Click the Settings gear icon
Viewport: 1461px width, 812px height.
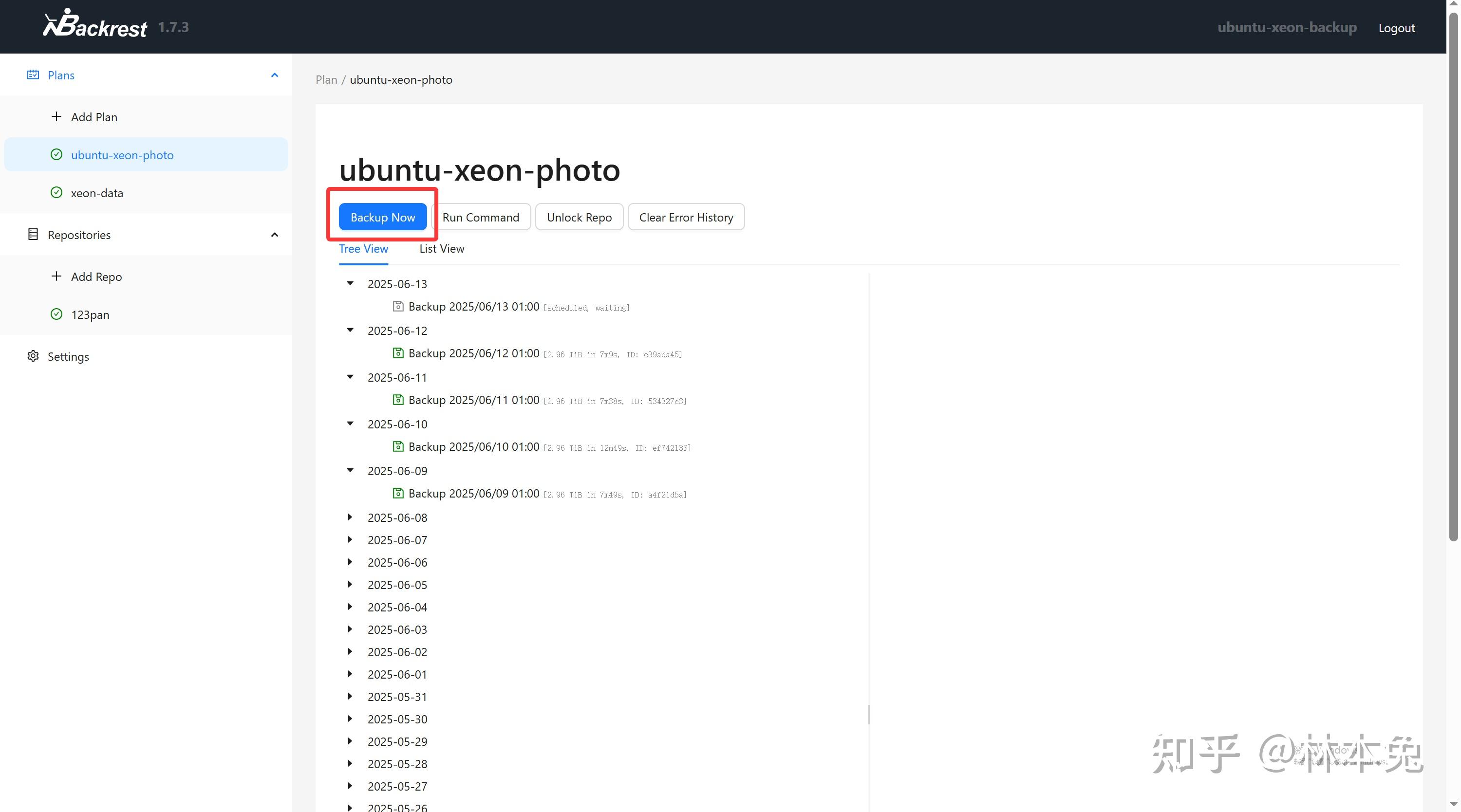tap(33, 356)
